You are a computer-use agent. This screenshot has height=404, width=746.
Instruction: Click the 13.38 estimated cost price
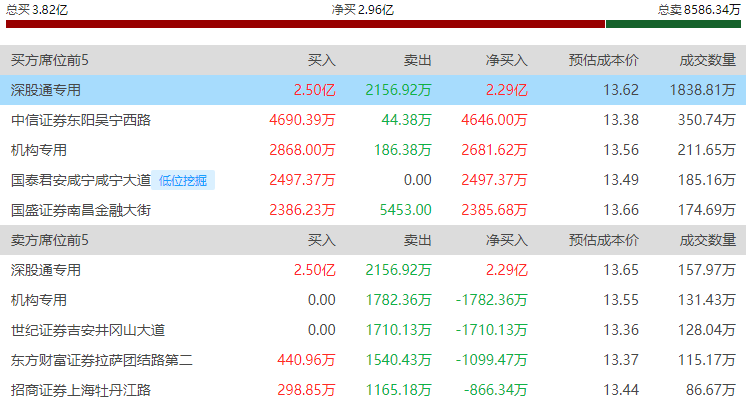[x=621, y=120]
